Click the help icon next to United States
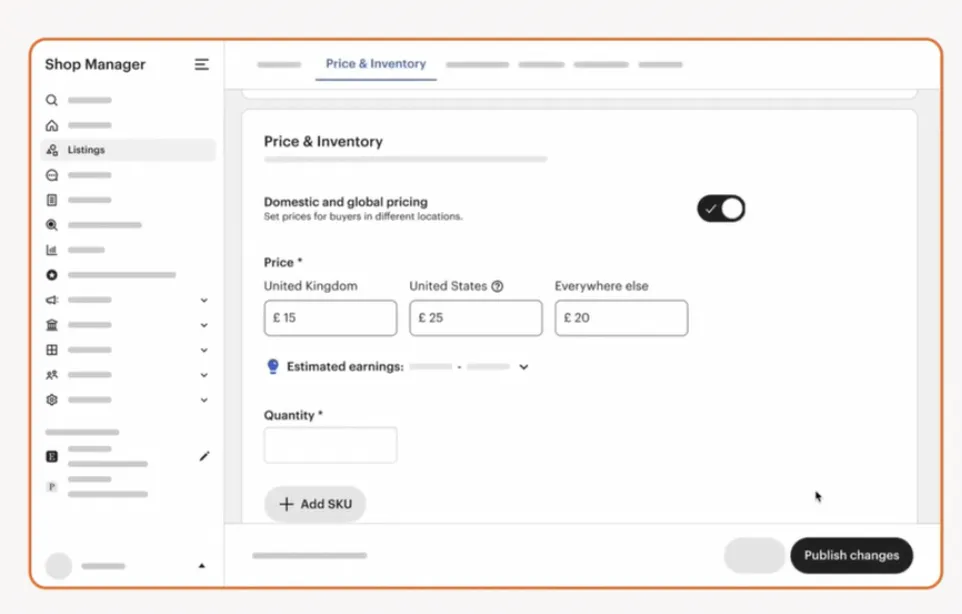The height and width of the screenshot is (614, 962). click(498, 286)
